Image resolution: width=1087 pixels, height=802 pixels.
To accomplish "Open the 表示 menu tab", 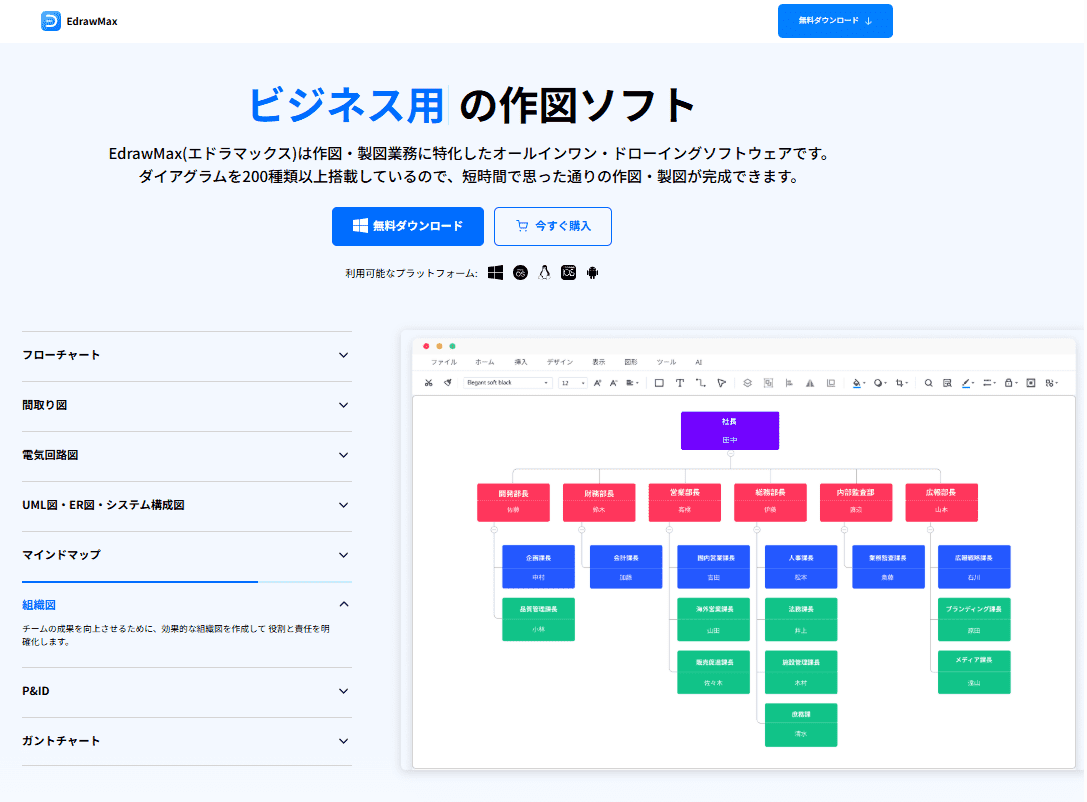I will point(598,362).
